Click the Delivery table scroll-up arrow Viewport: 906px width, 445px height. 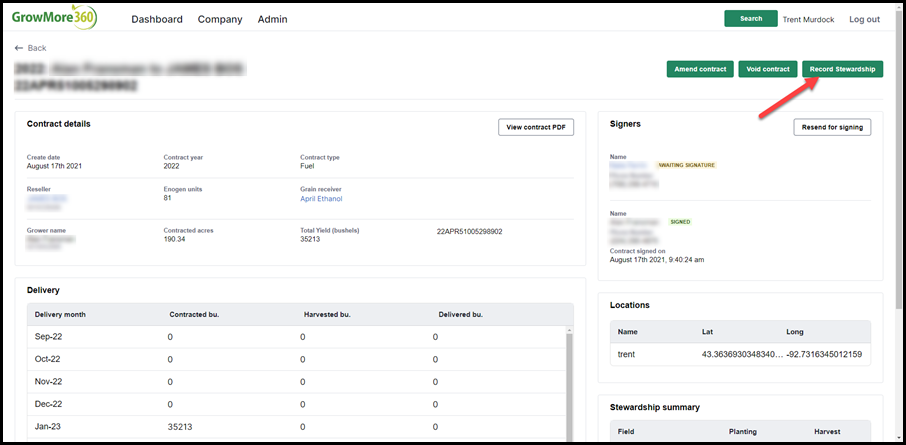tap(569, 331)
